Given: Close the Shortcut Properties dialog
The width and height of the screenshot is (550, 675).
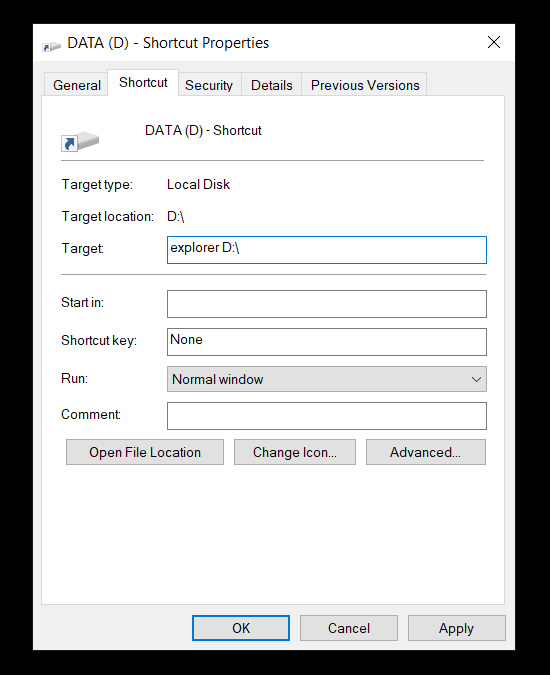Looking at the screenshot, I should coord(494,42).
